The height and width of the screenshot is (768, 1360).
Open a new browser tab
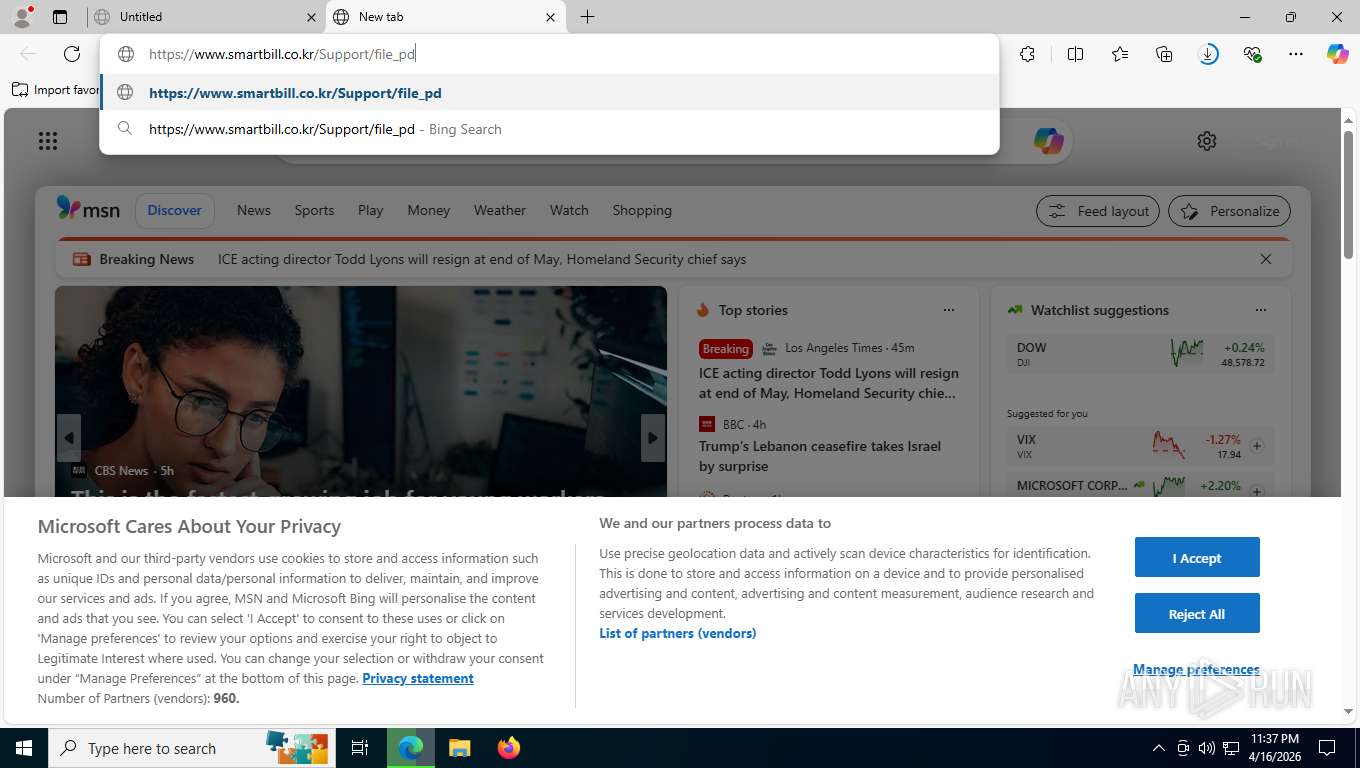587,17
